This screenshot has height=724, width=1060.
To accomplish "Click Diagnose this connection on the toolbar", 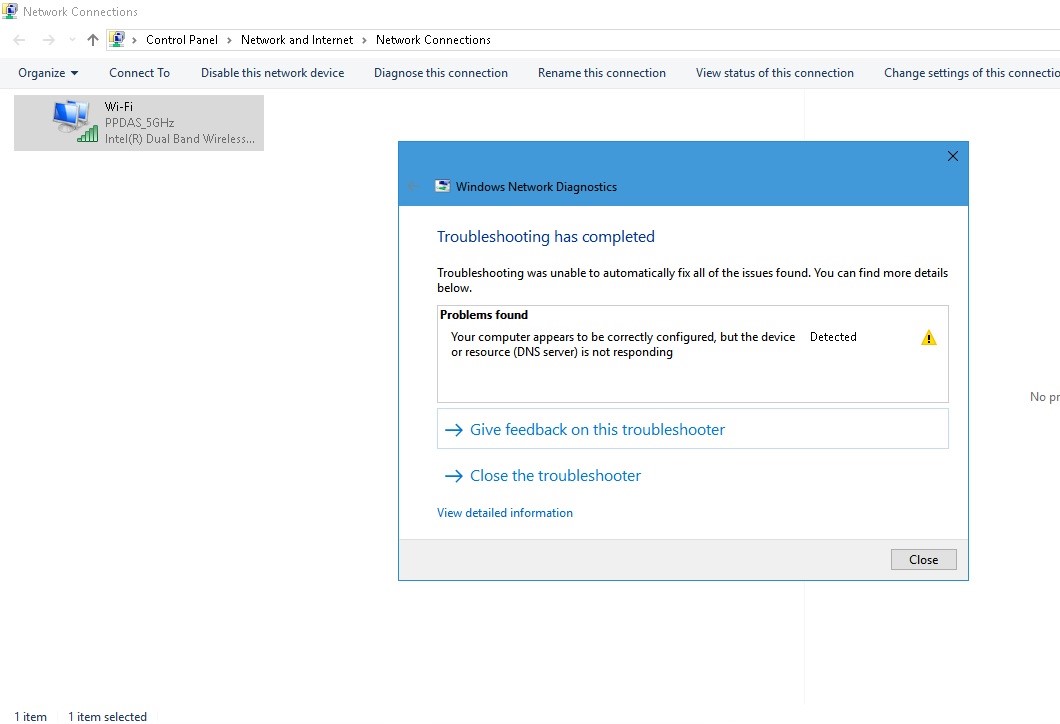I will (x=441, y=72).
